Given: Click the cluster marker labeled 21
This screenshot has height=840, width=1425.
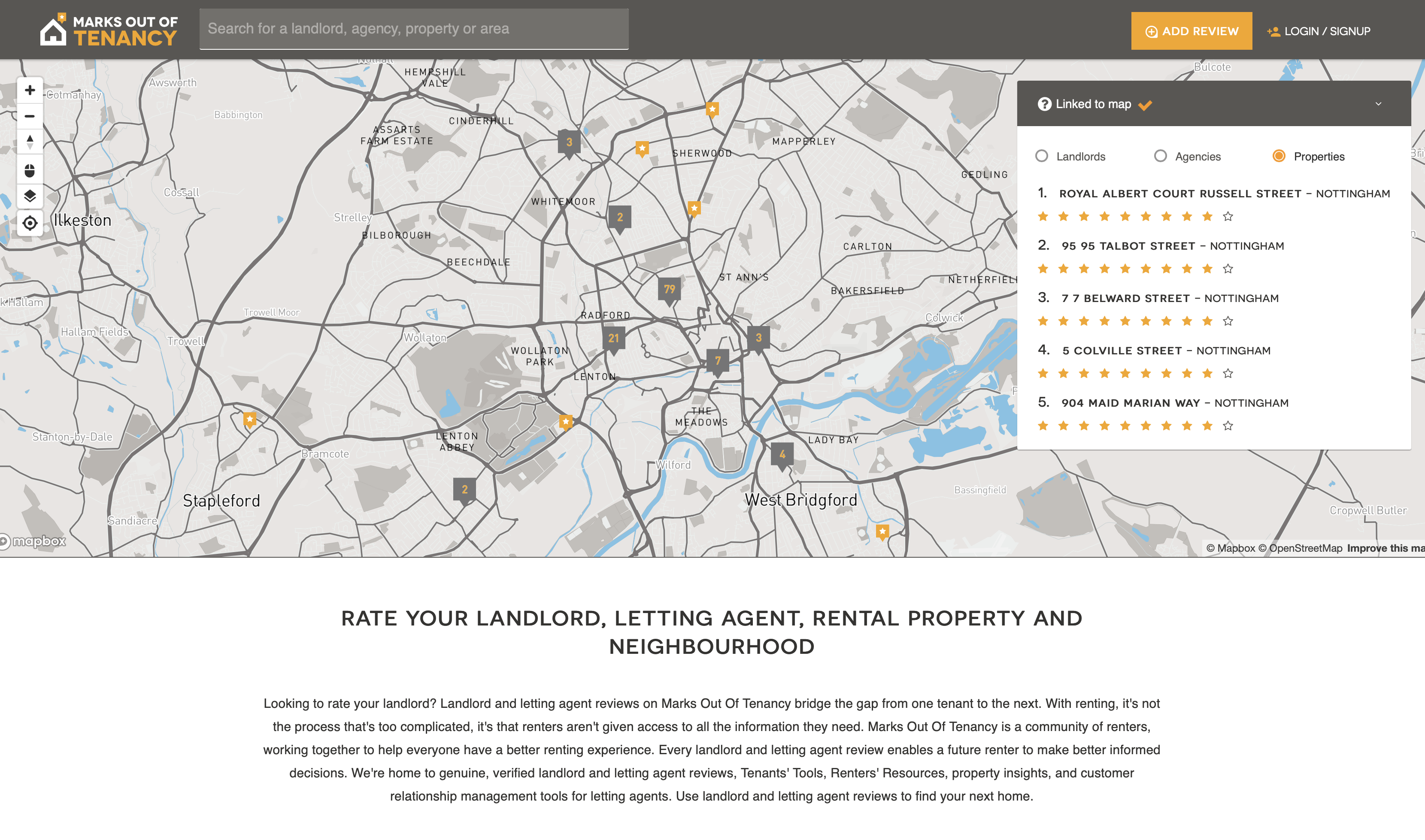Looking at the screenshot, I should click(613, 338).
